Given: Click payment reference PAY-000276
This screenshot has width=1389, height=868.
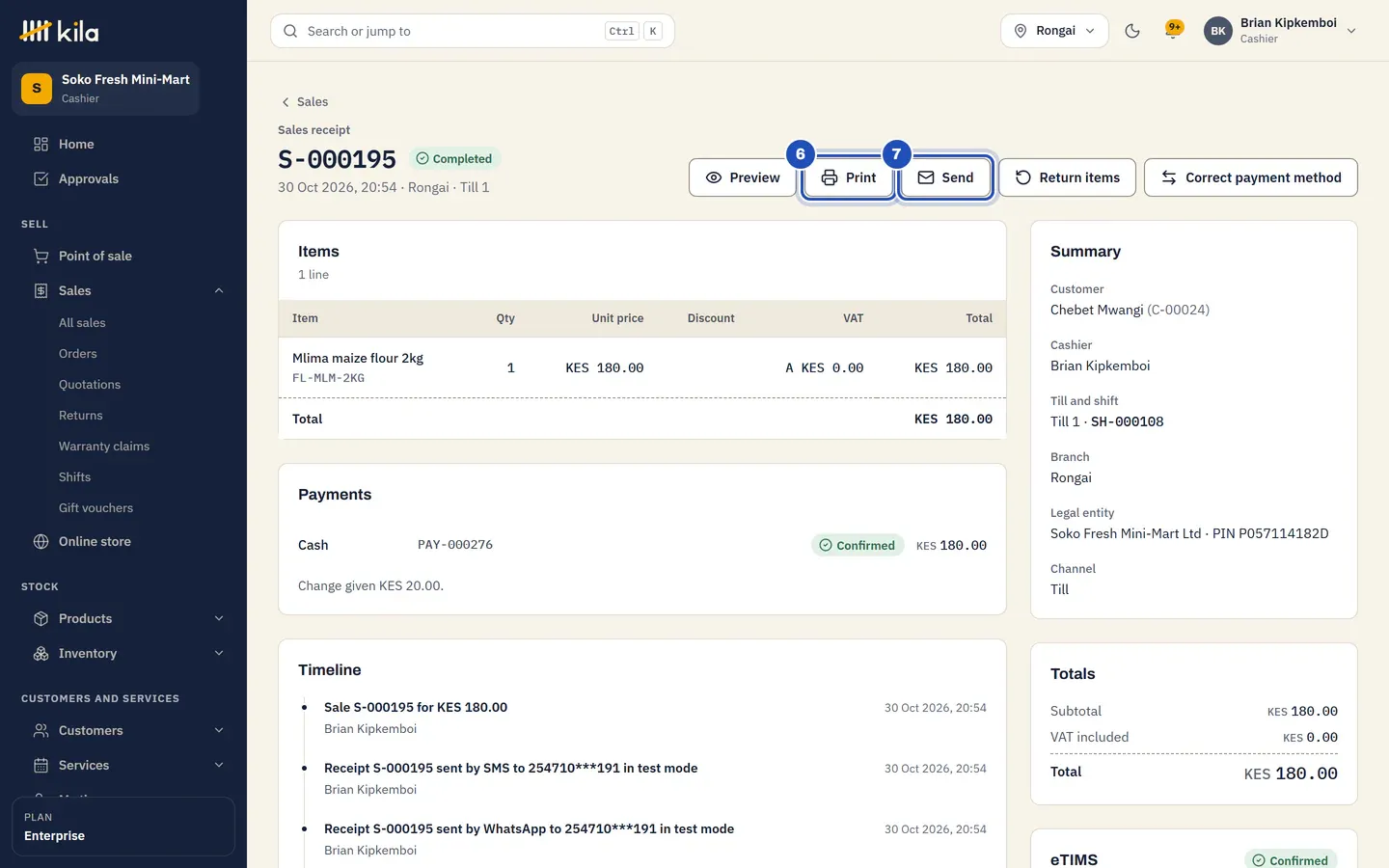Looking at the screenshot, I should pos(455,545).
